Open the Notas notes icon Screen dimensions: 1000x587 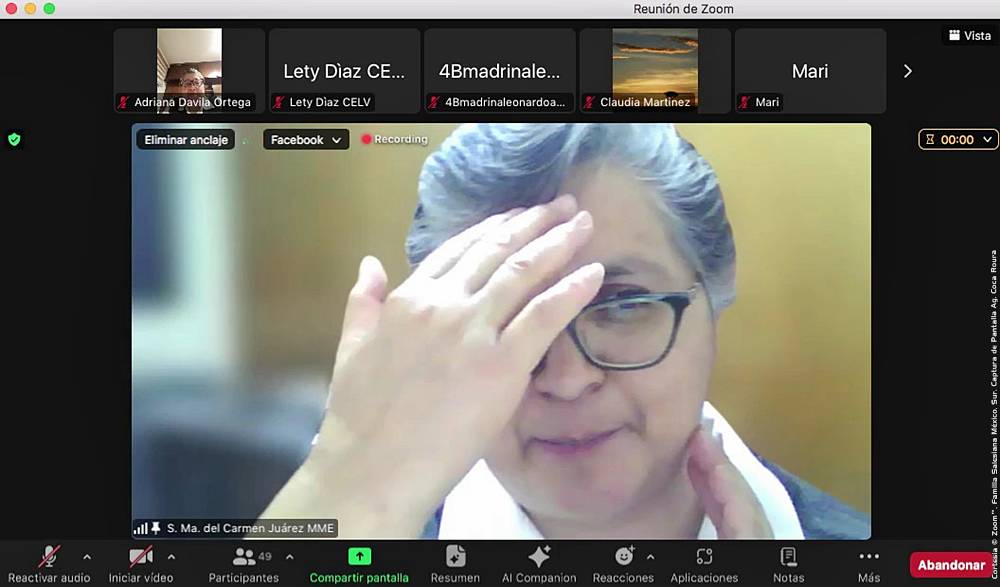pos(788,556)
